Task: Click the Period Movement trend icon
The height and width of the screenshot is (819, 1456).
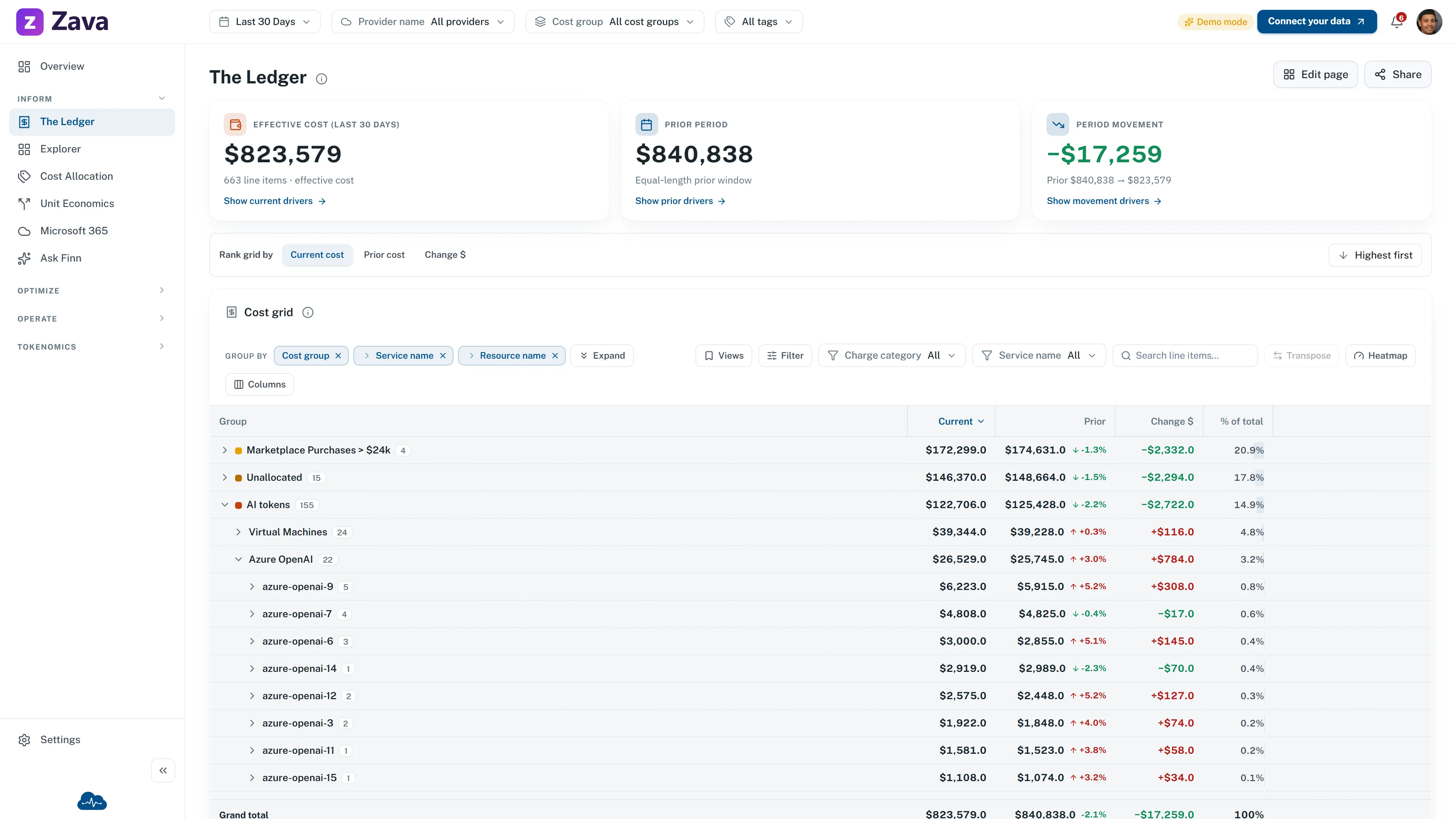Action: coord(1058,124)
